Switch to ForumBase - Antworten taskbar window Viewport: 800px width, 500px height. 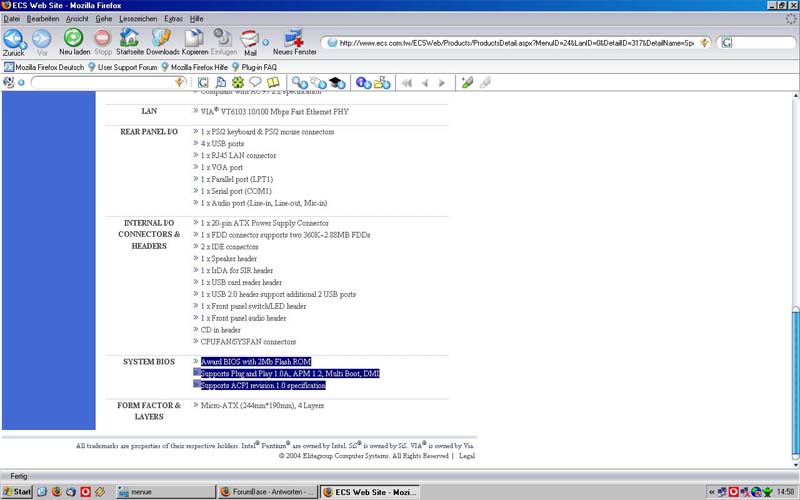[268, 492]
